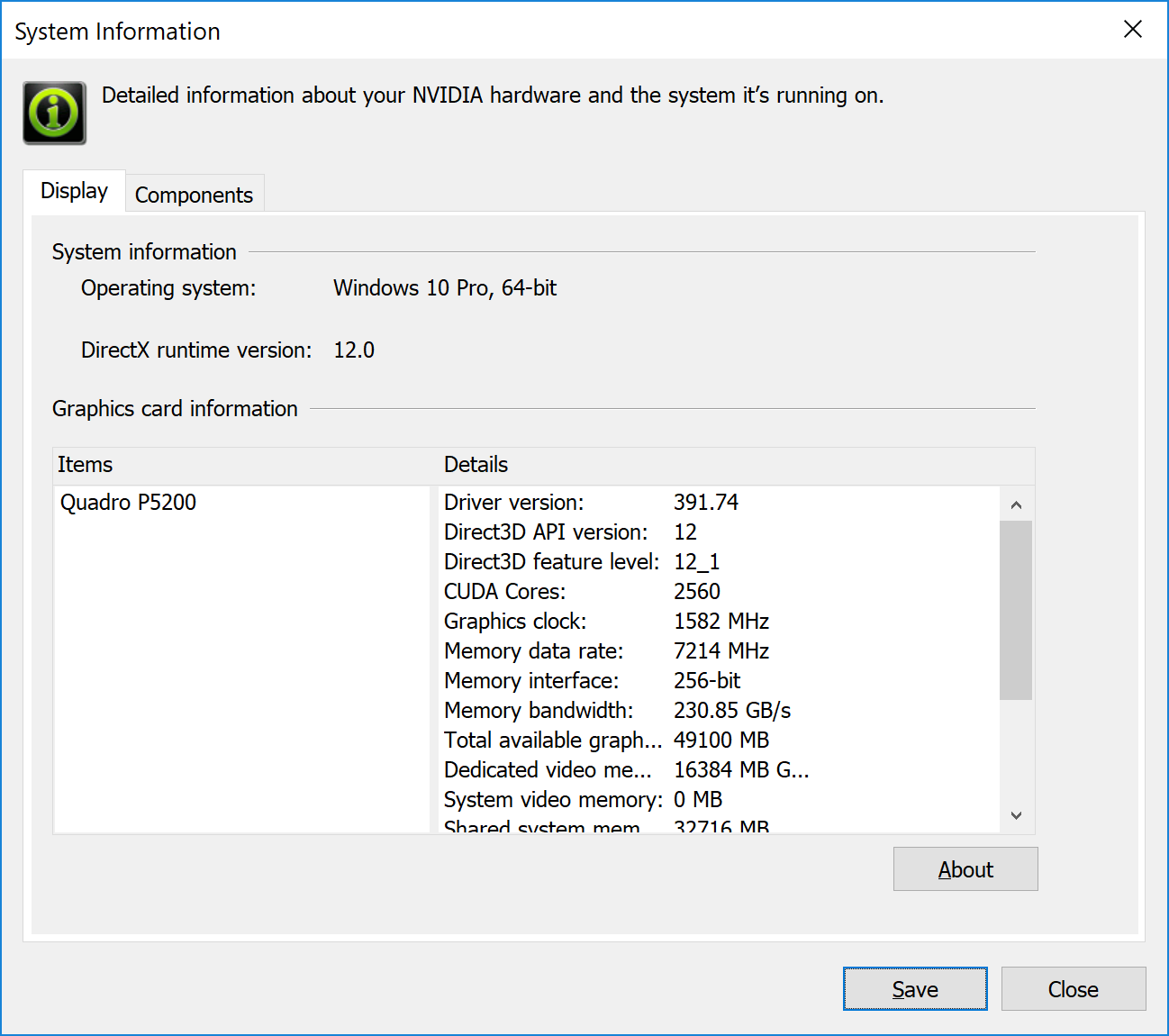Click the 49100 MB total memory value

721,741
